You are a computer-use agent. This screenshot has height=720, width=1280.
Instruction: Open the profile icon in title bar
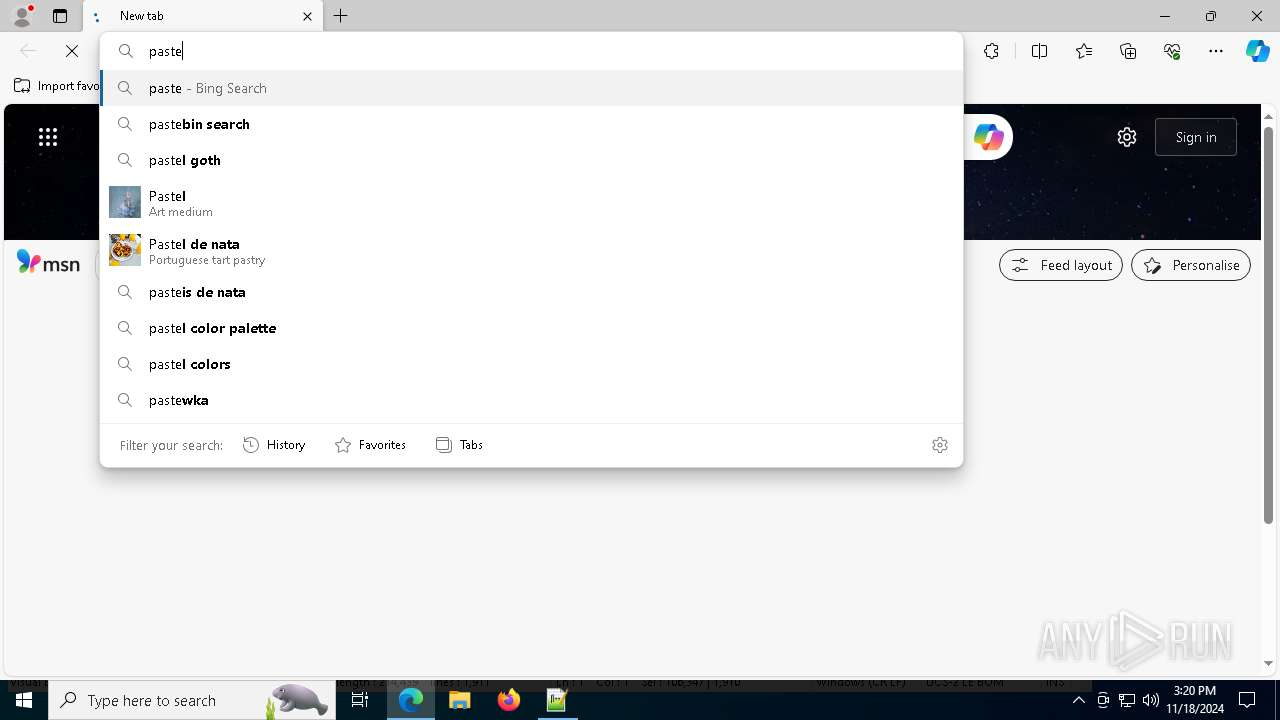22,16
